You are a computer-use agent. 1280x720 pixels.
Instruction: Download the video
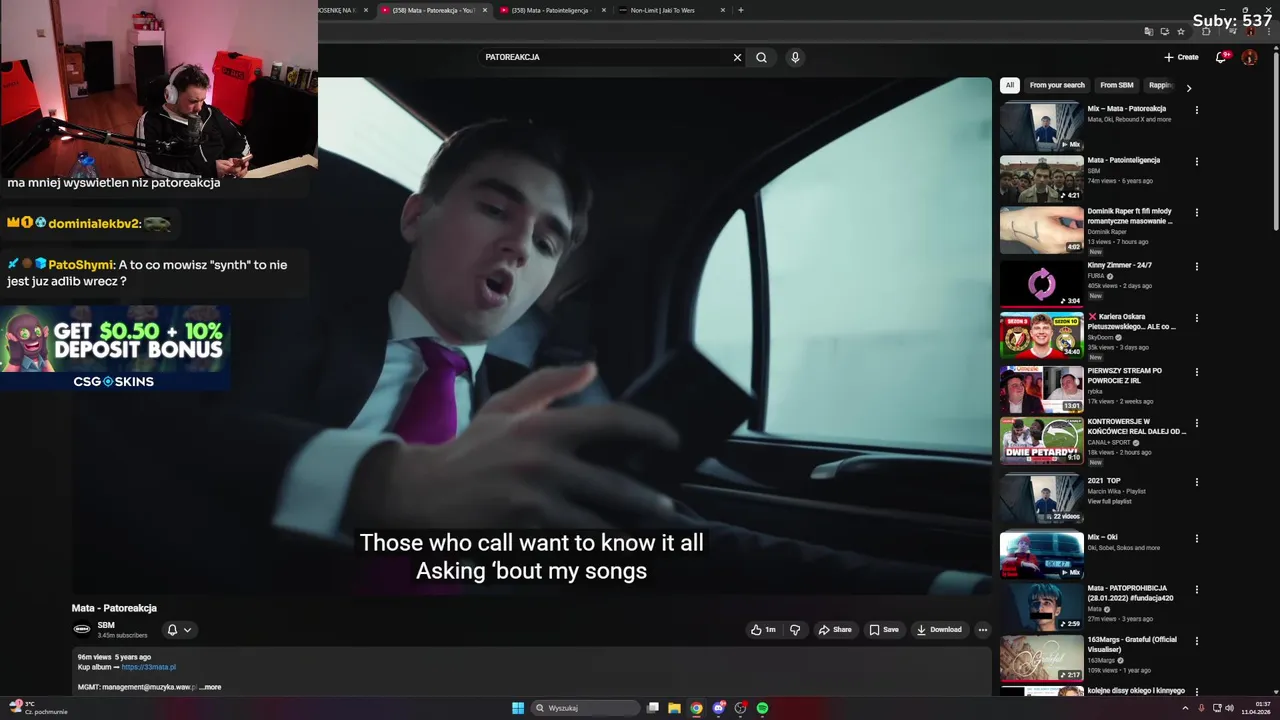[x=939, y=630]
